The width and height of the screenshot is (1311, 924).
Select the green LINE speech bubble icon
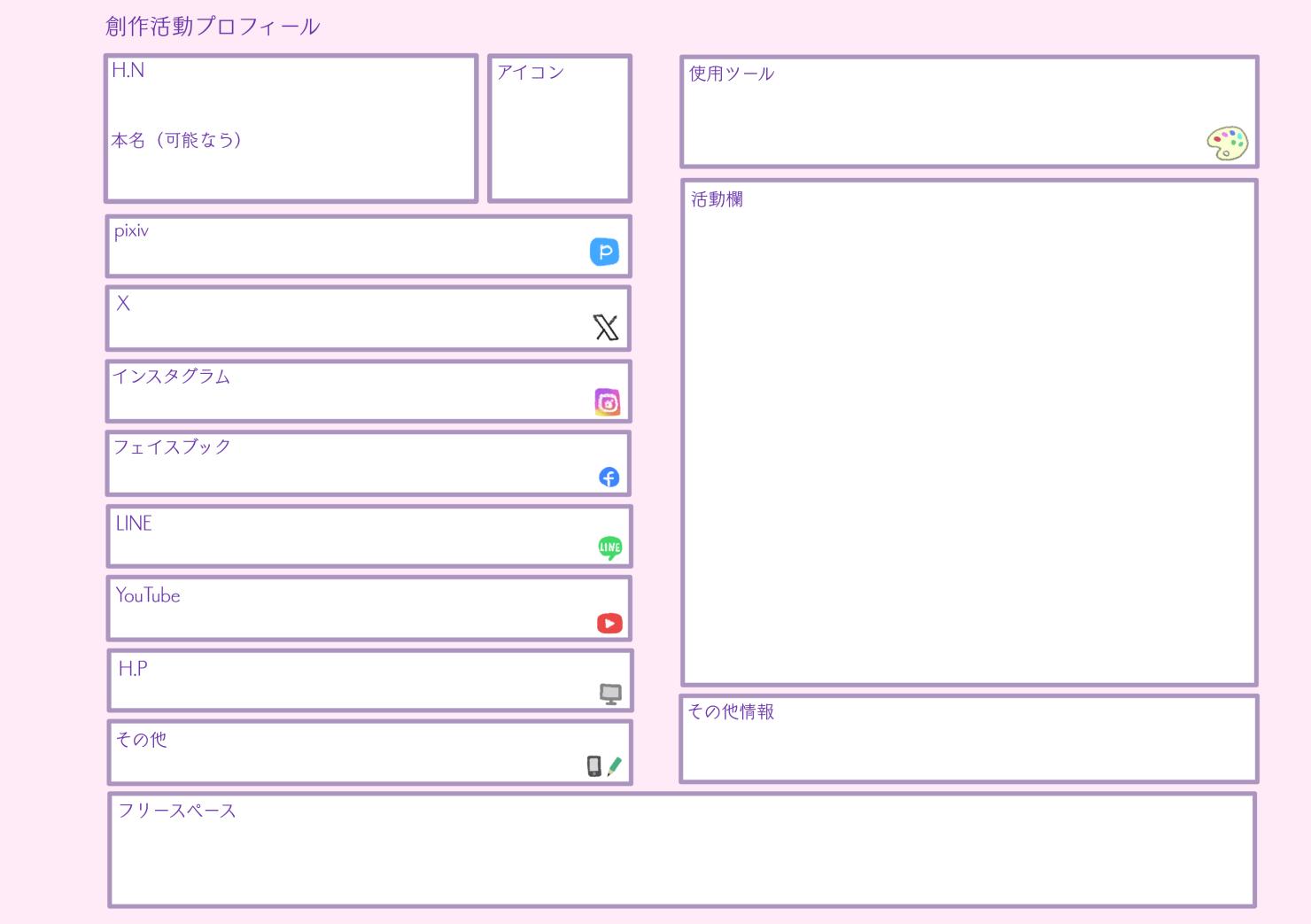click(609, 547)
